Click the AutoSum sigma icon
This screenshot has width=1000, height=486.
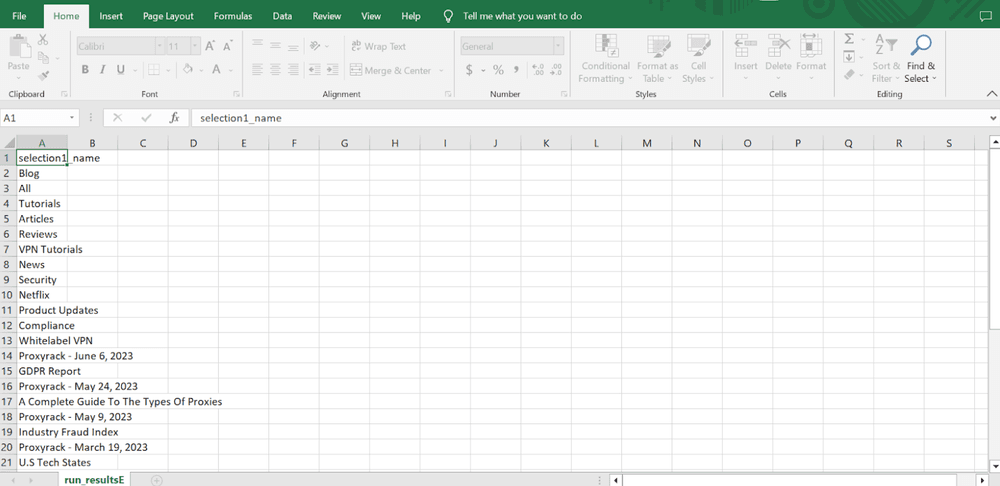click(849, 40)
